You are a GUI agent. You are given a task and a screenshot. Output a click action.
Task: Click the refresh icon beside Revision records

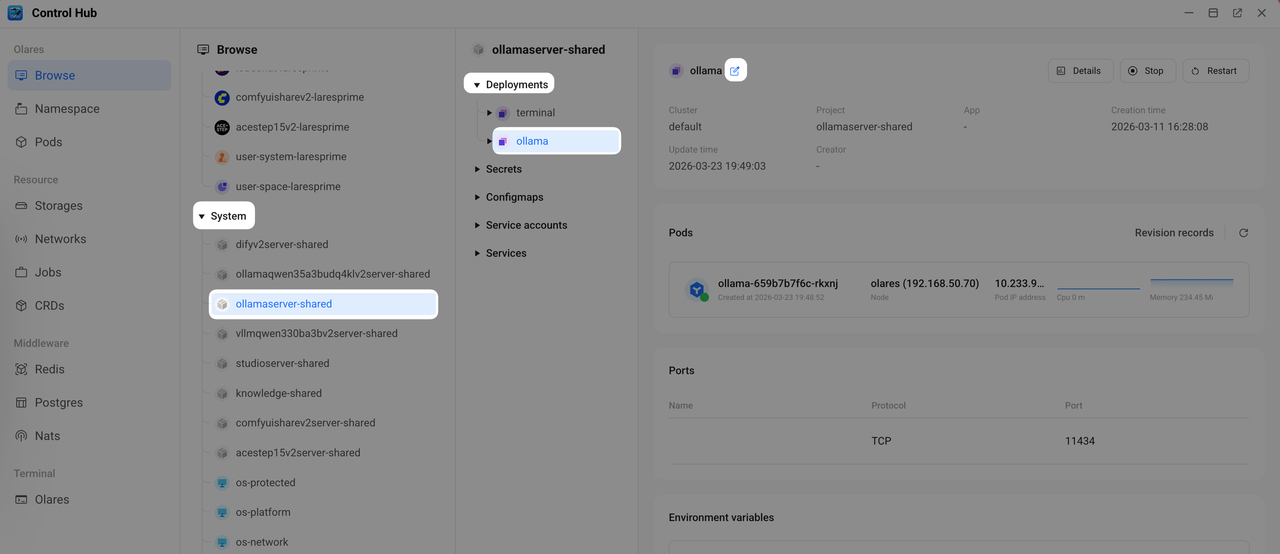pos(1243,233)
